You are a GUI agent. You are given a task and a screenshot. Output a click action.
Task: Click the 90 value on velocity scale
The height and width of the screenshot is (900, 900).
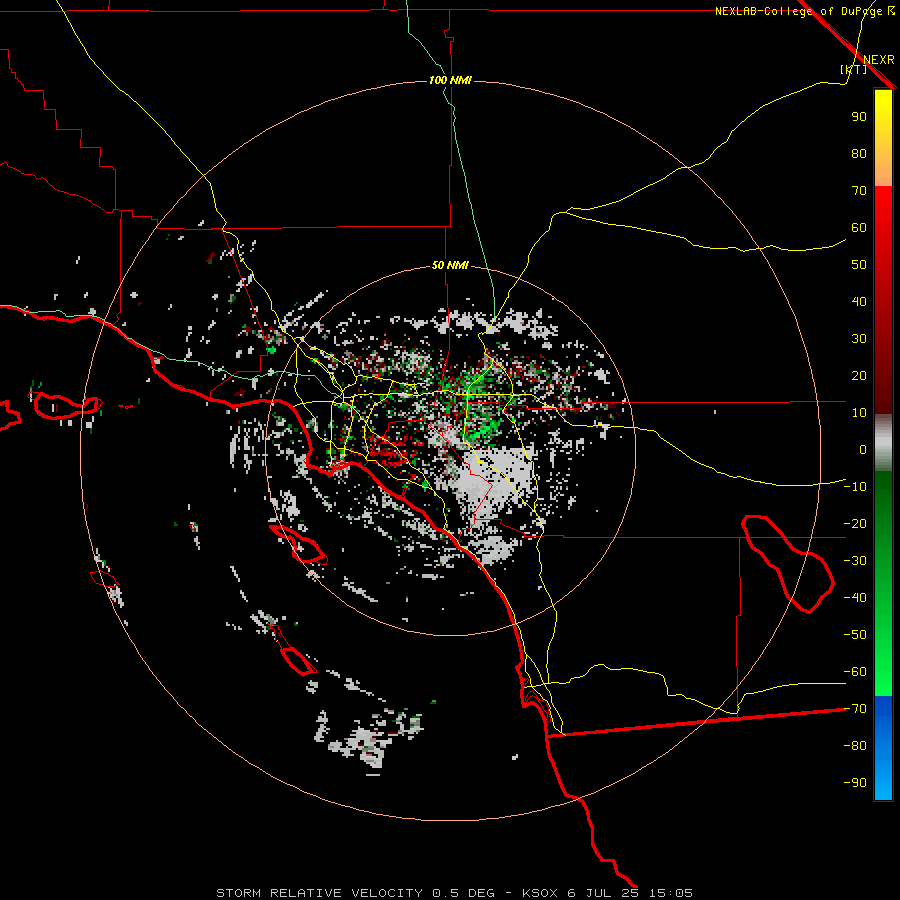coord(859,117)
